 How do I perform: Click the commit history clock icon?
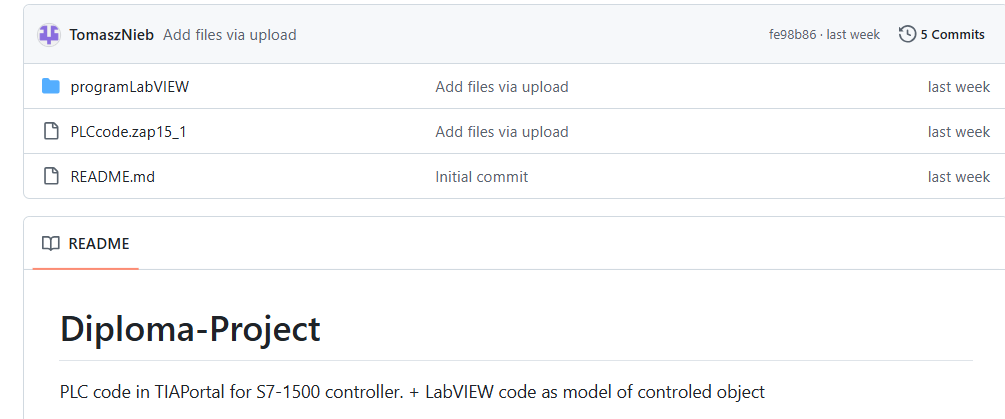(x=907, y=35)
